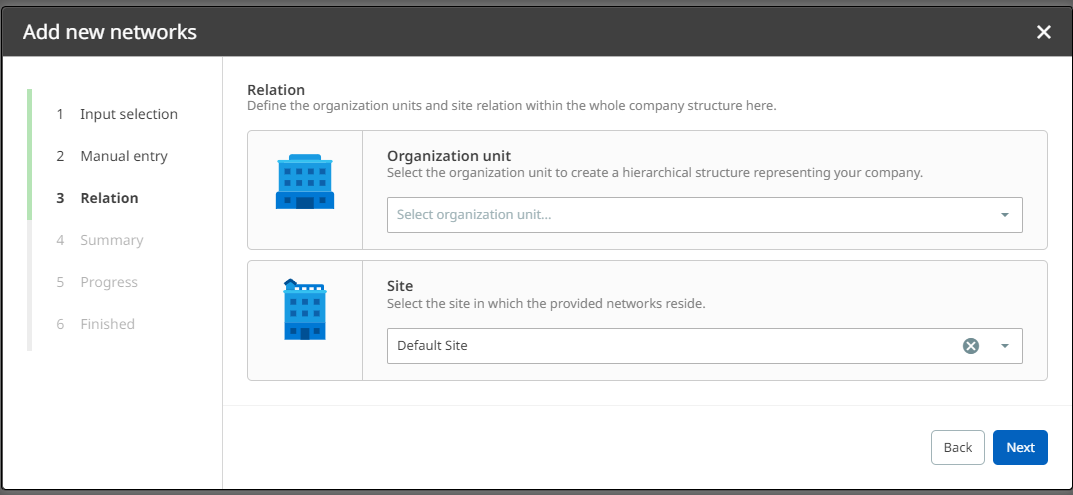1073x495 pixels.
Task: Expand the Site dropdown arrow
Action: tap(1004, 345)
